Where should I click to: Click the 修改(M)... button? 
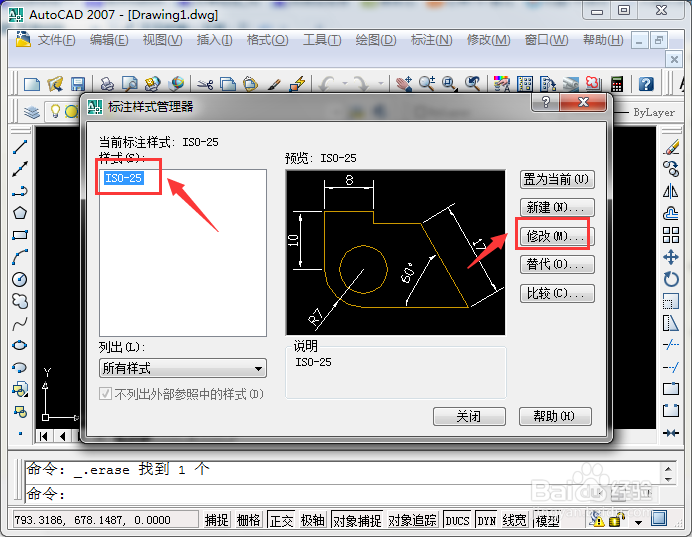pos(557,236)
